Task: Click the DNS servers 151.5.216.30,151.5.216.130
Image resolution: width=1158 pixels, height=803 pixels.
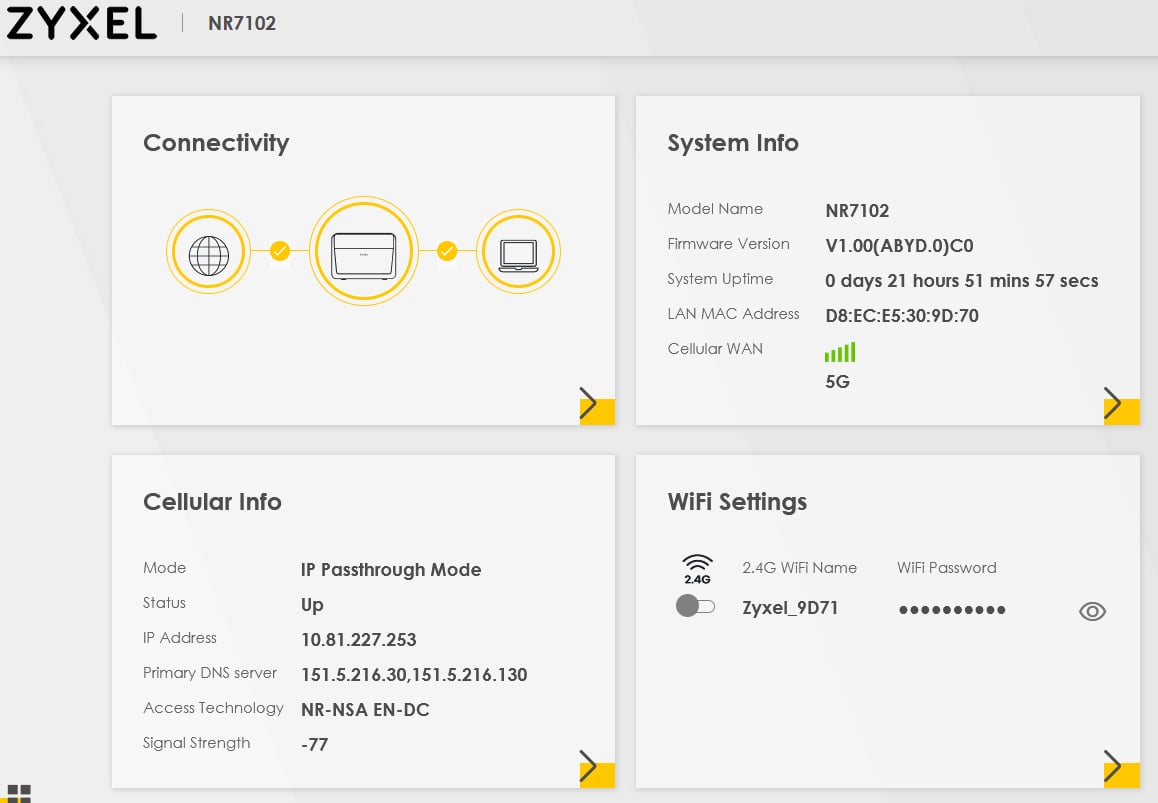Action: click(x=414, y=675)
